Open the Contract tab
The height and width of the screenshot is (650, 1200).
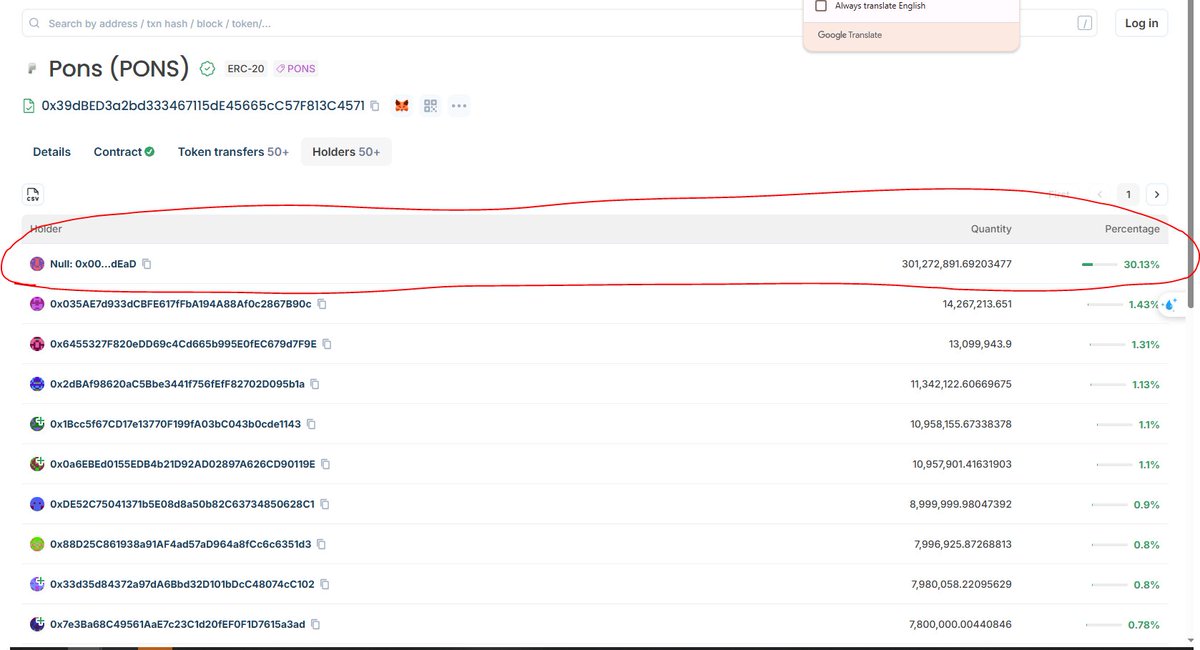coord(124,152)
